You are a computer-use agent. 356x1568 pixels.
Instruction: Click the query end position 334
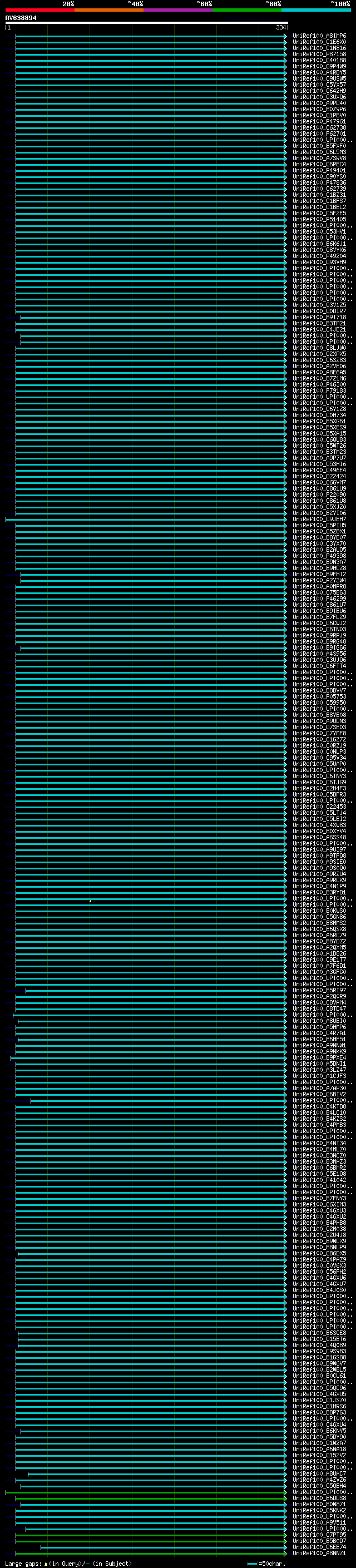(x=281, y=27)
